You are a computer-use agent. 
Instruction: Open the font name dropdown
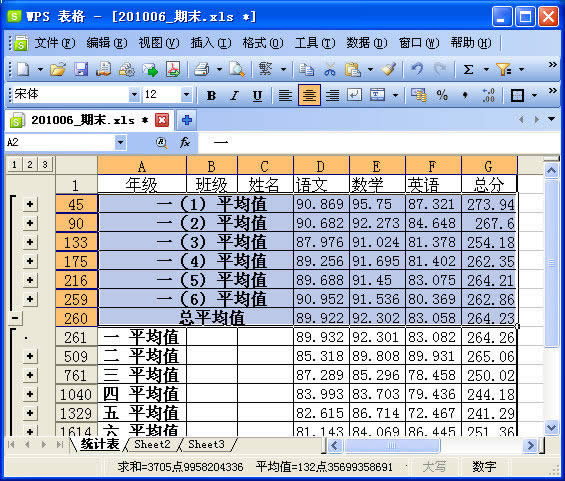pyautogui.click(x=134, y=95)
